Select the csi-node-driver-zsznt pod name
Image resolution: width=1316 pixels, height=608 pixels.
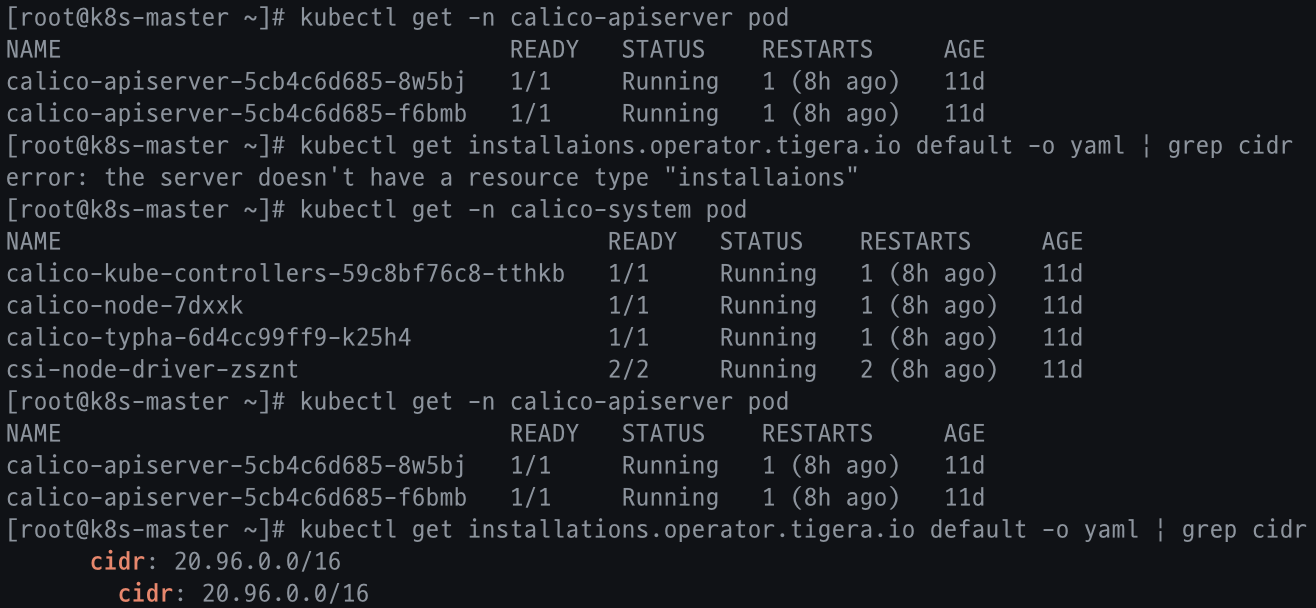click(152, 370)
